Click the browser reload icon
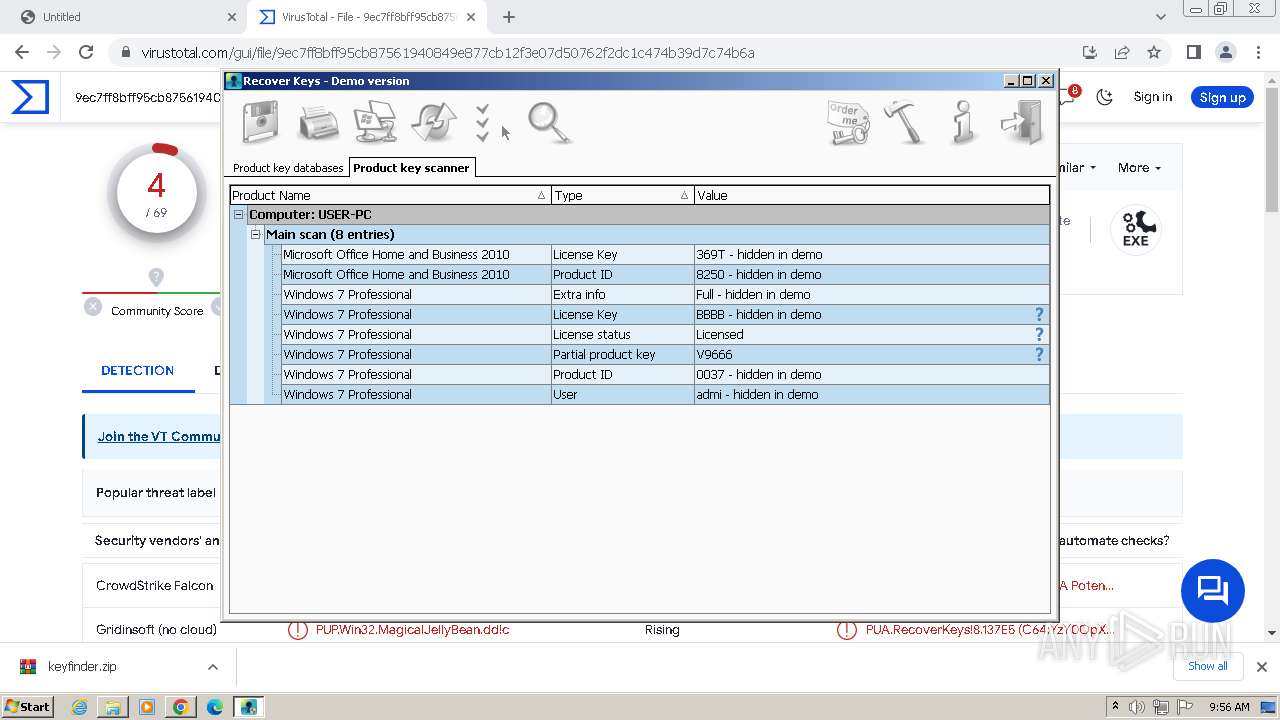 86,52
